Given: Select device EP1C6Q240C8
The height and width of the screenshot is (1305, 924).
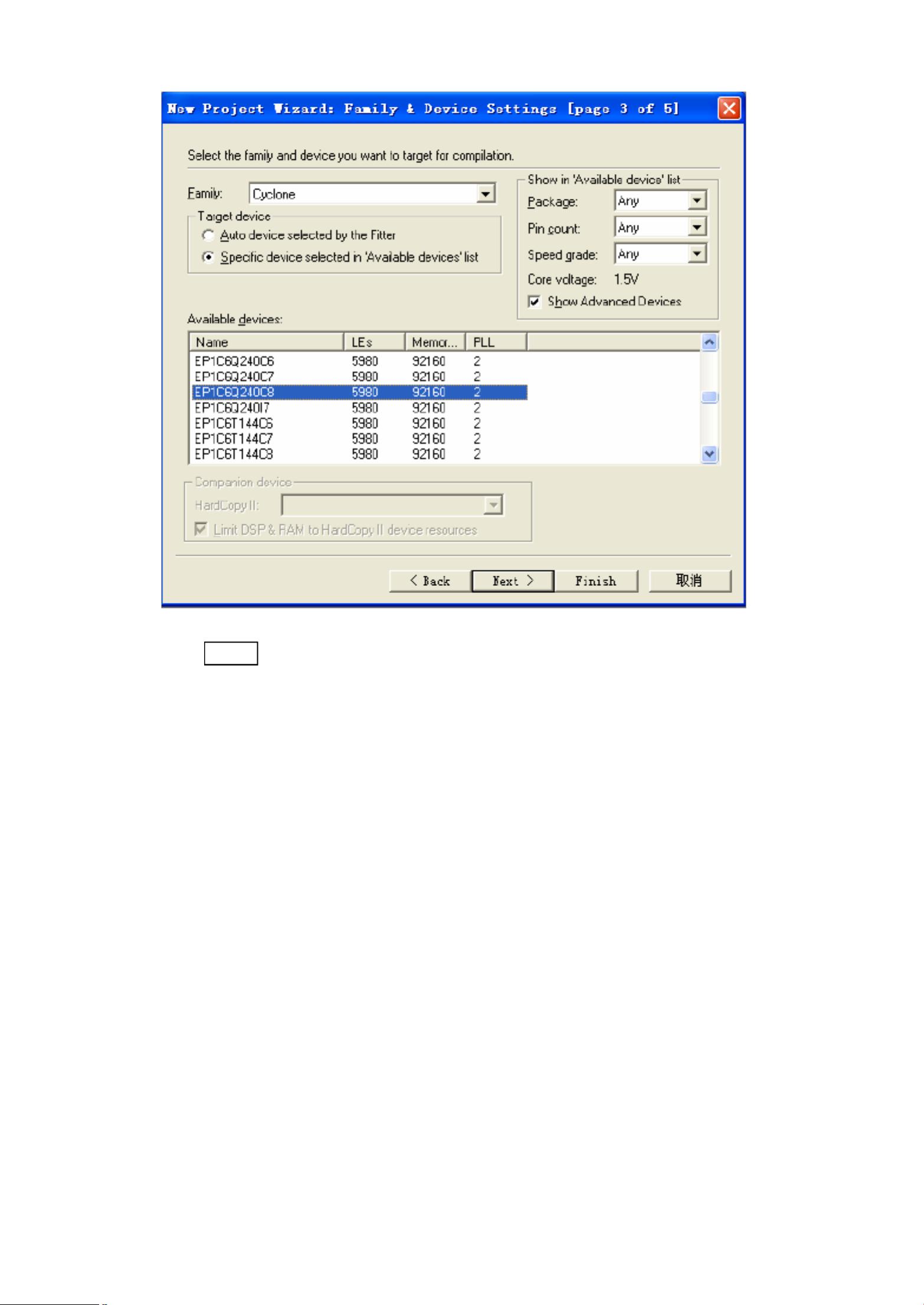Looking at the screenshot, I should coord(359,392).
